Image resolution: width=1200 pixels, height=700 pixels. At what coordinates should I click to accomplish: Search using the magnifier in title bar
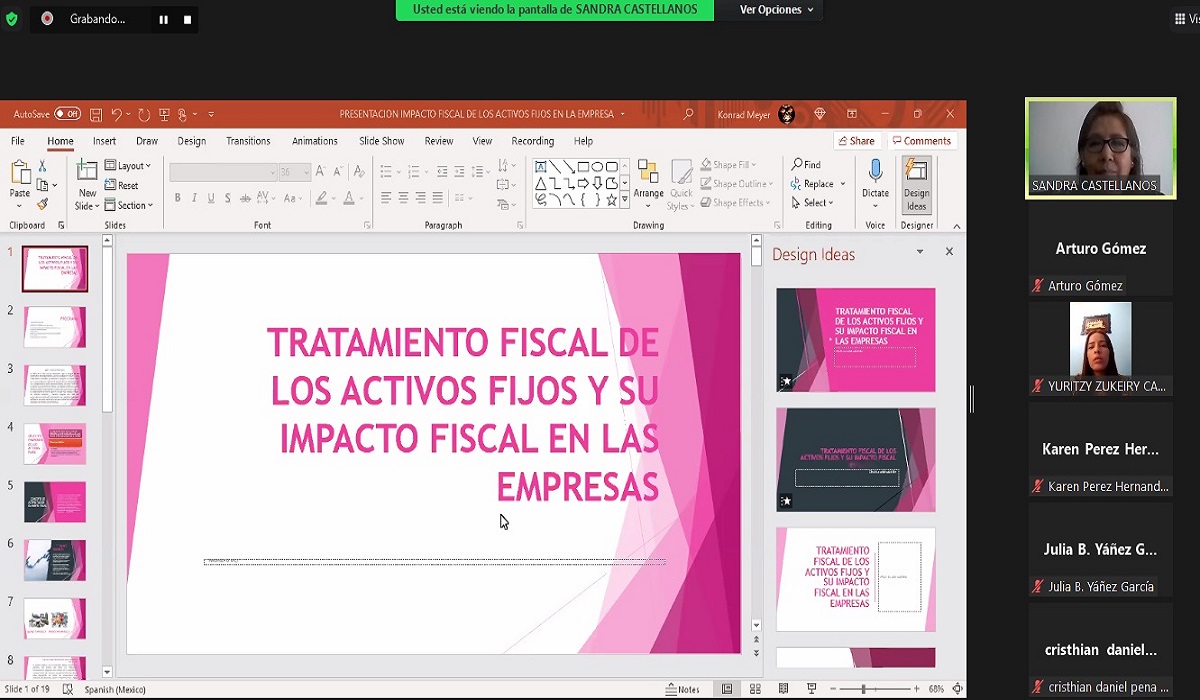[688, 114]
